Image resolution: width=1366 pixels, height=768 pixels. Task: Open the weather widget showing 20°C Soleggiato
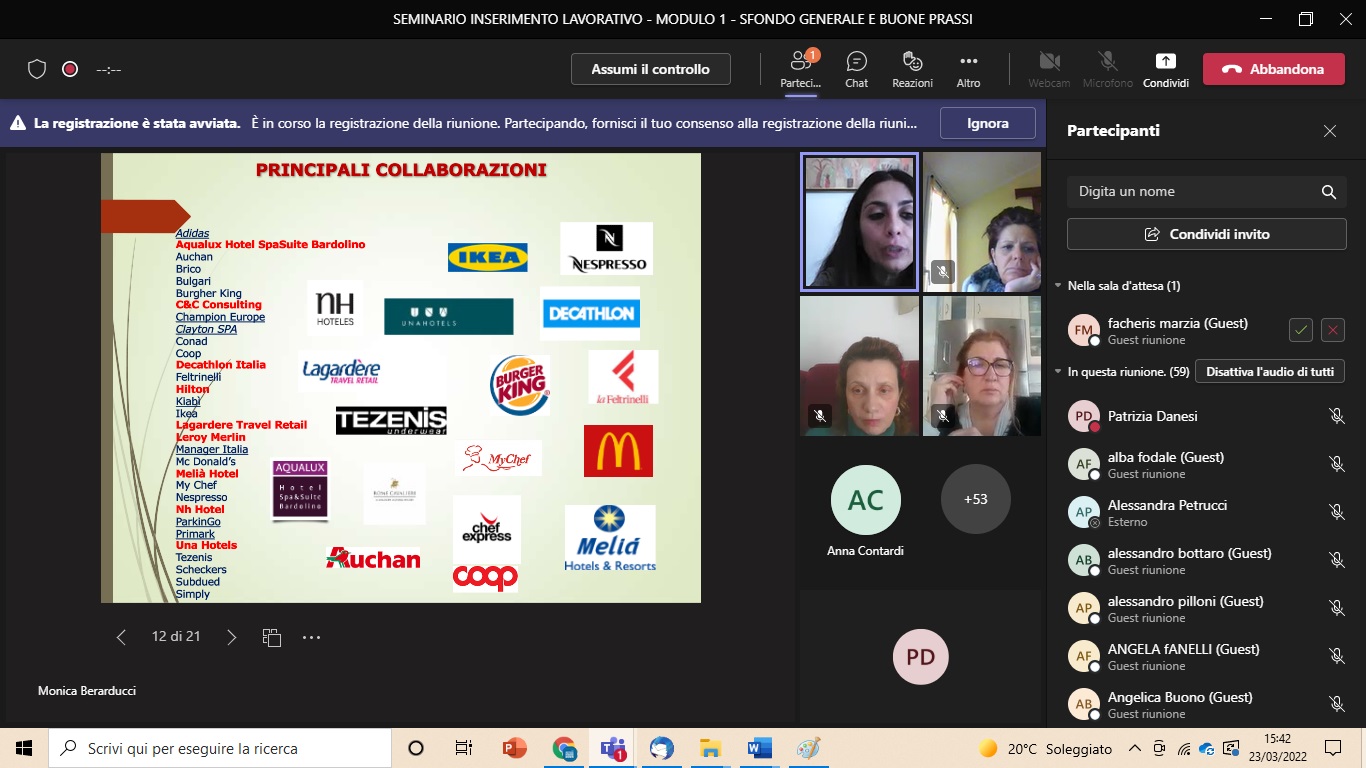1045,748
